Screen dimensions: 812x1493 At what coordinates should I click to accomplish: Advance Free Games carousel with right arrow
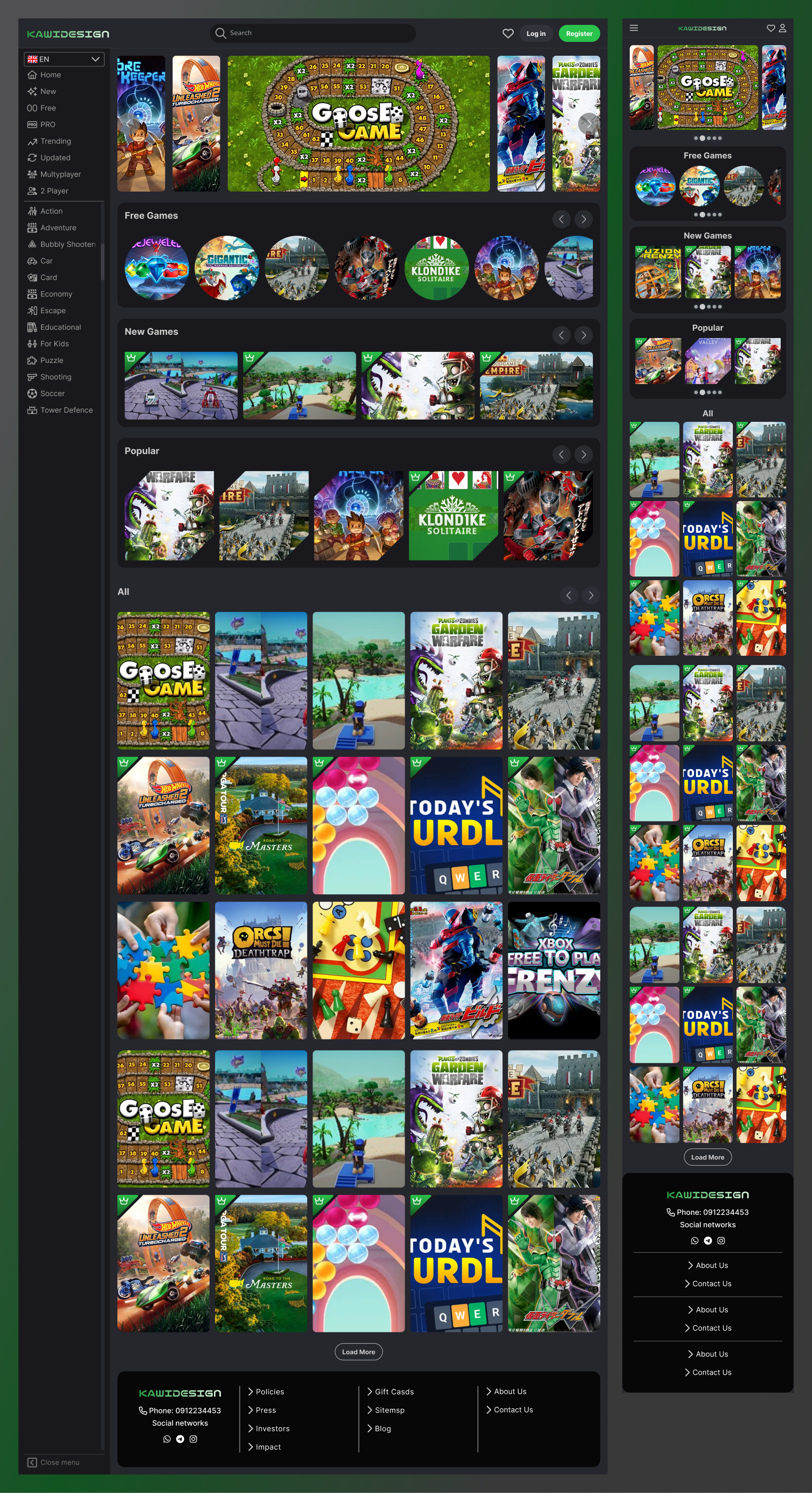583,219
